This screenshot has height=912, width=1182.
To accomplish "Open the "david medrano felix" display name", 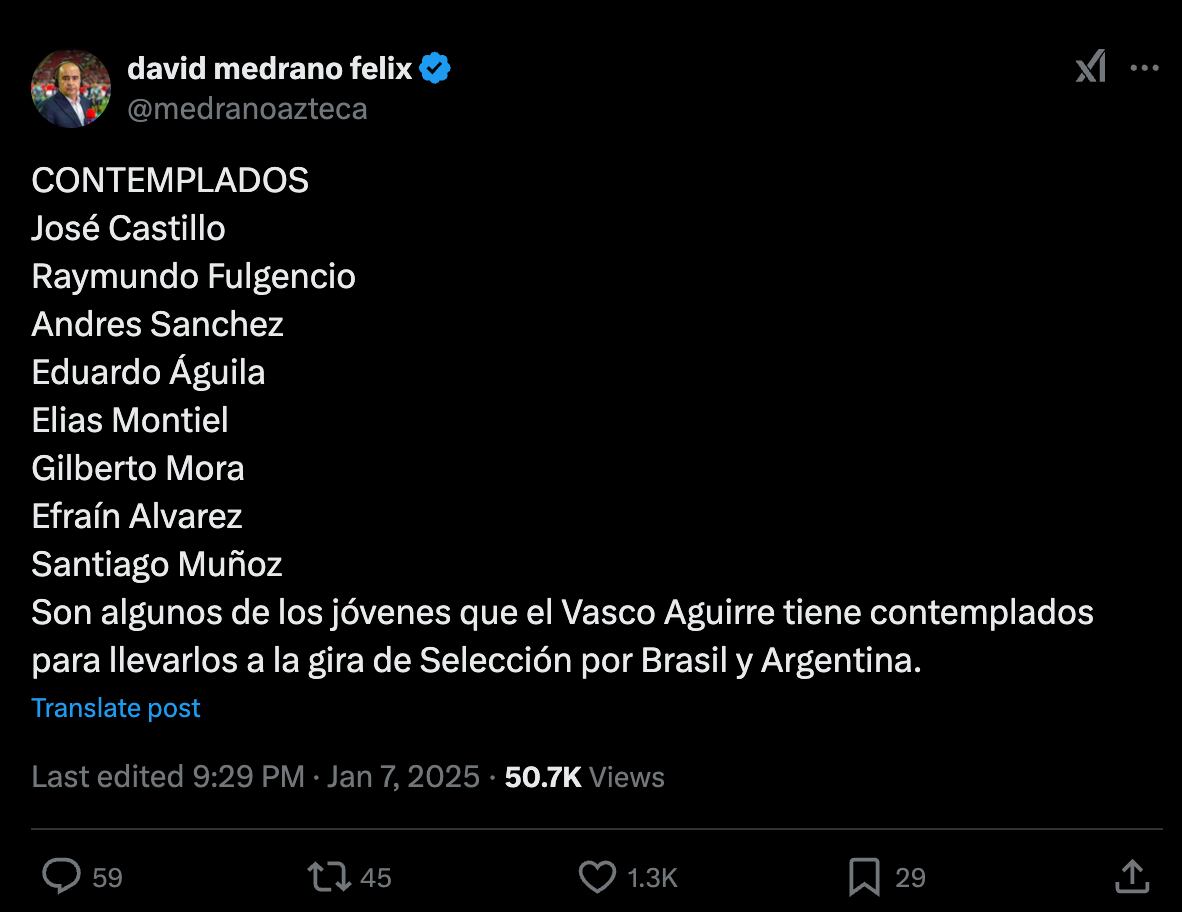I will coord(270,68).
